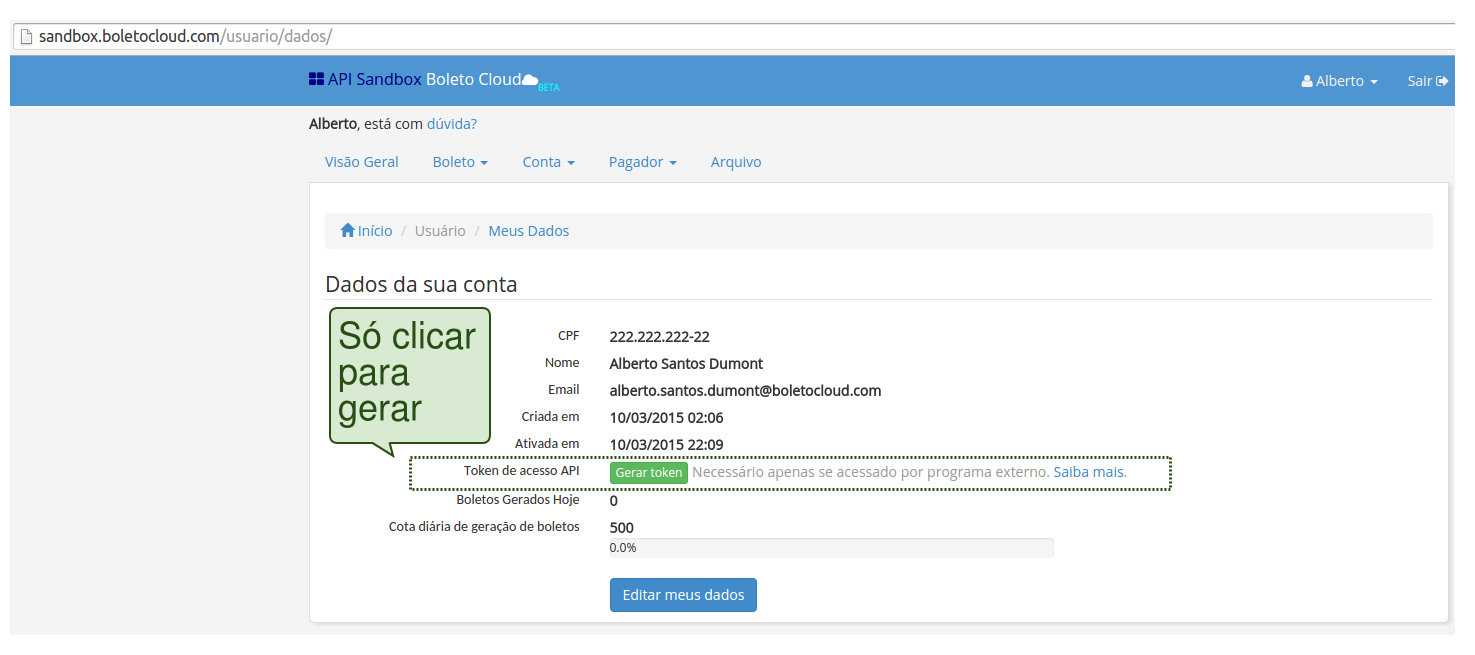
Task: Click the Meus Dados breadcrumb link
Action: coord(528,231)
